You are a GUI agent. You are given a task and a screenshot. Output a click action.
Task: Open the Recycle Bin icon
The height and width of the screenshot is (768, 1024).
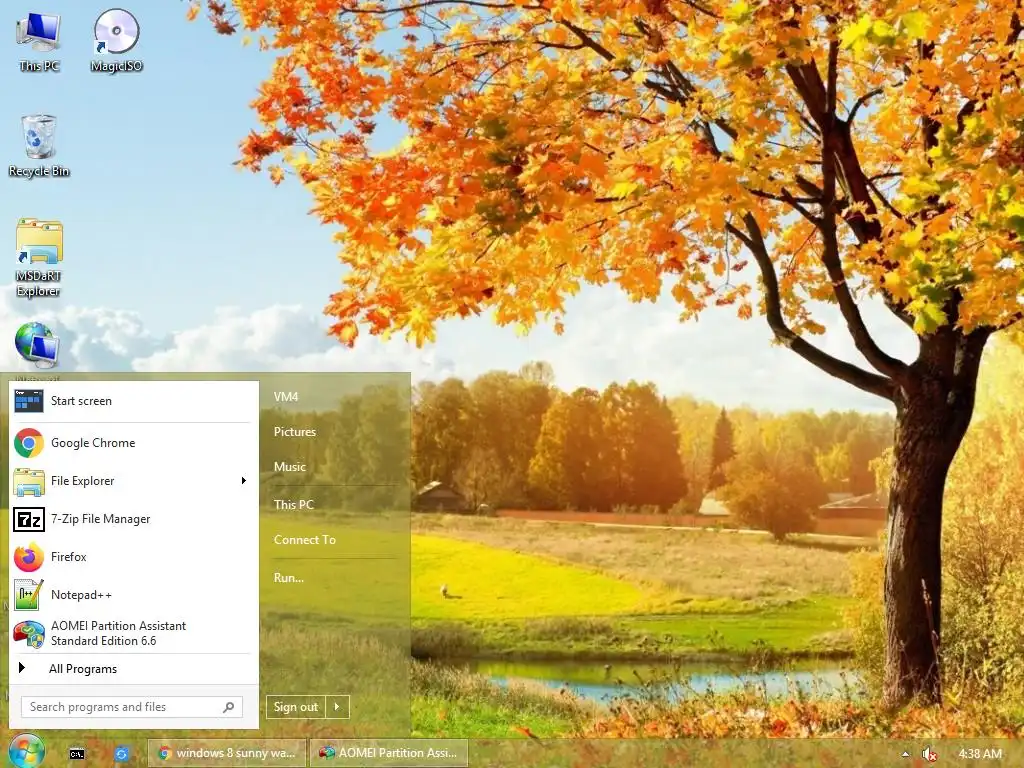tap(39, 146)
